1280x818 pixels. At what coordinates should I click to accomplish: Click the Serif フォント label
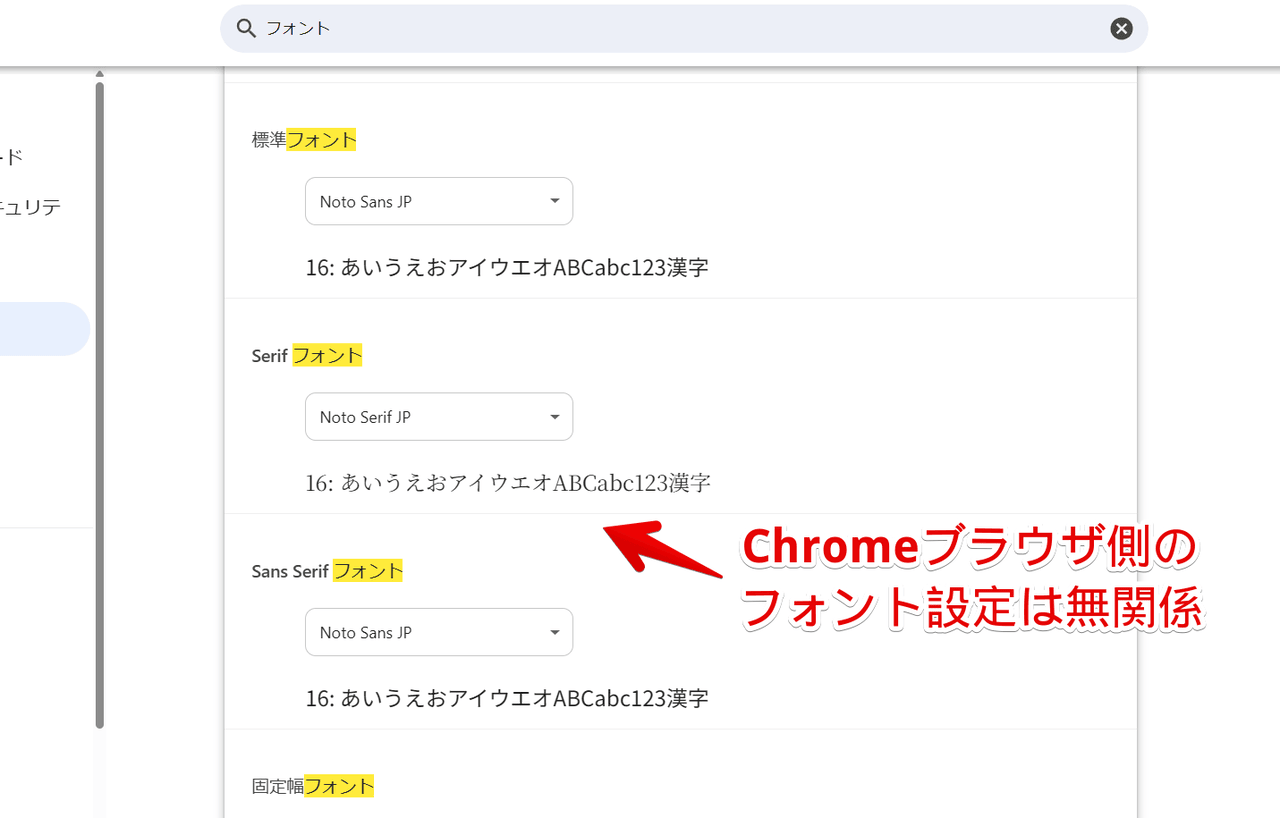pos(307,355)
